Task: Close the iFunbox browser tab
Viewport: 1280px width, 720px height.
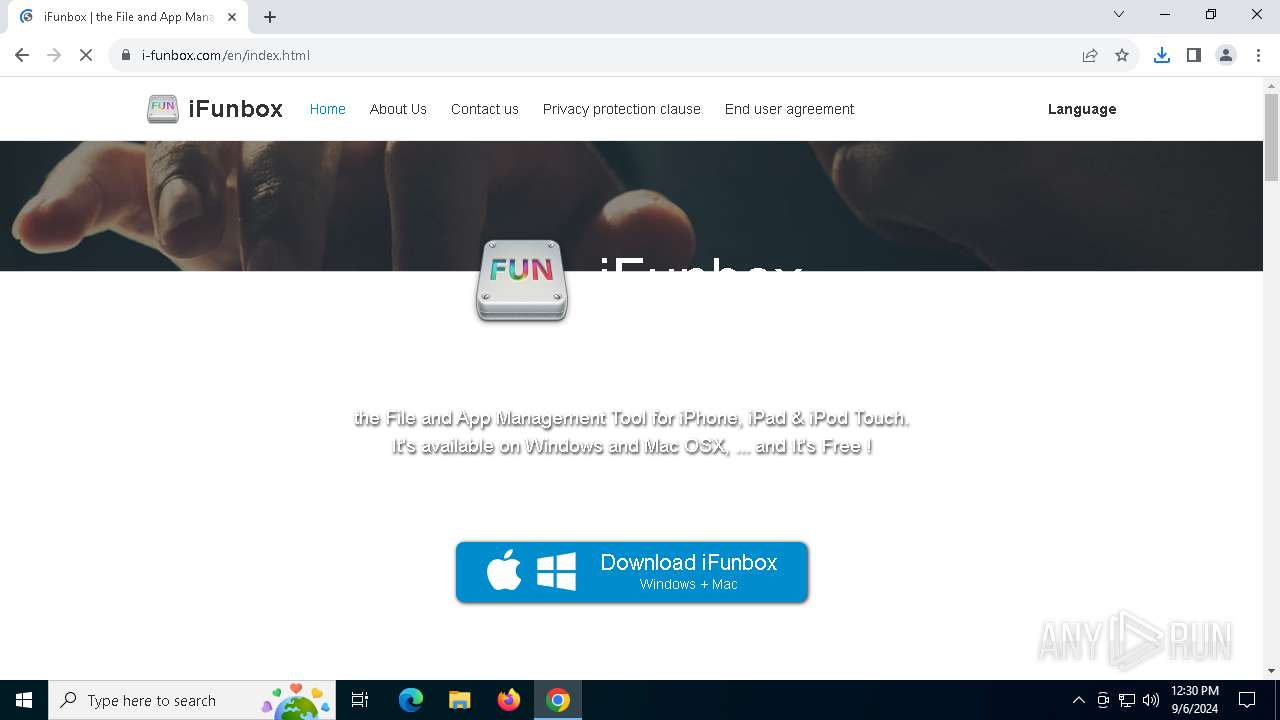Action: 232,17
